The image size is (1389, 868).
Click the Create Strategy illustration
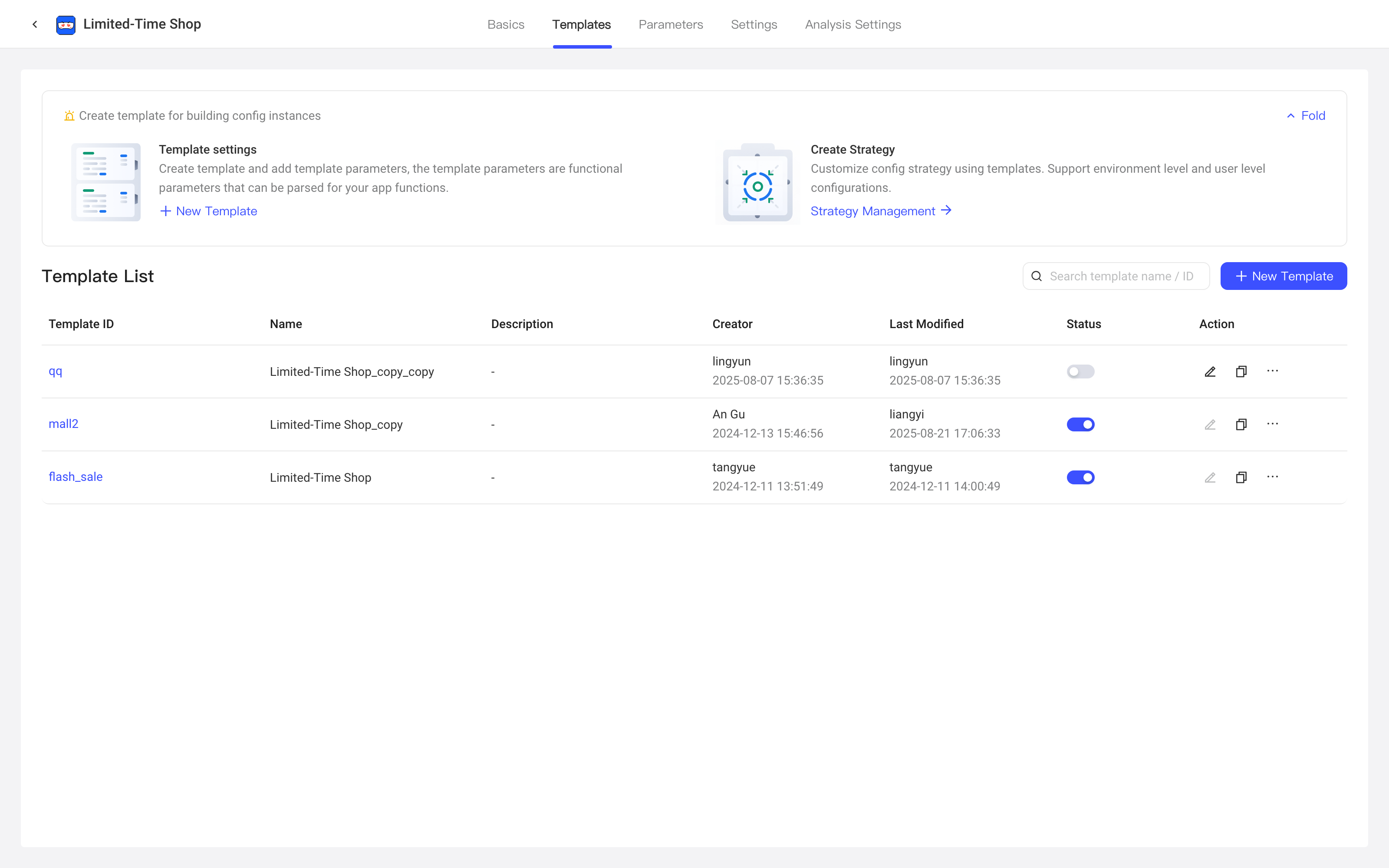coord(757,182)
